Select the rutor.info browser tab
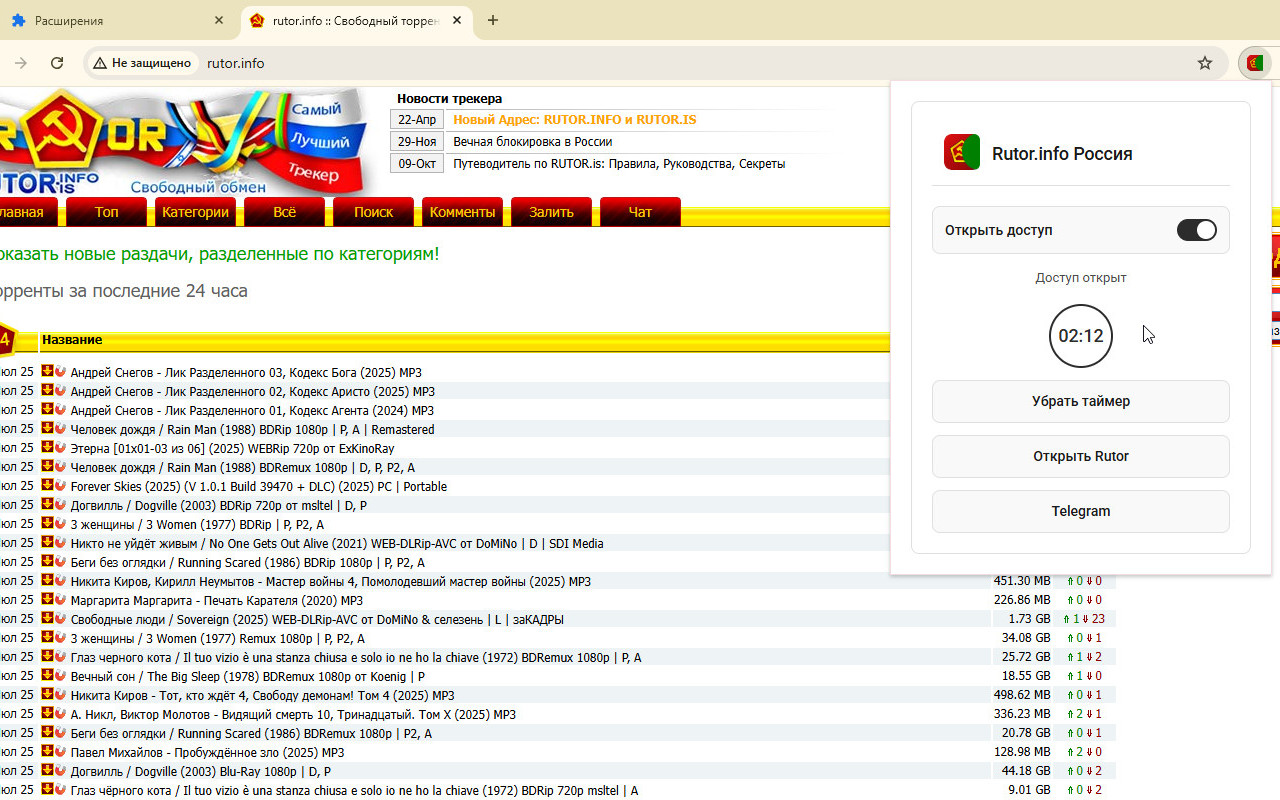Image resolution: width=1280 pixels, height=800 pixels. point(356,20)
